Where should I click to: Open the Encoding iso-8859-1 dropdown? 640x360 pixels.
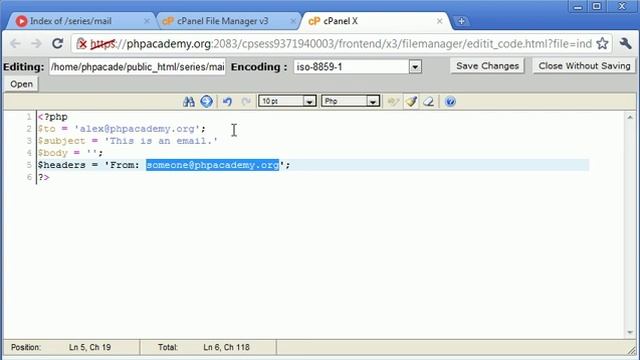point(357,67)
